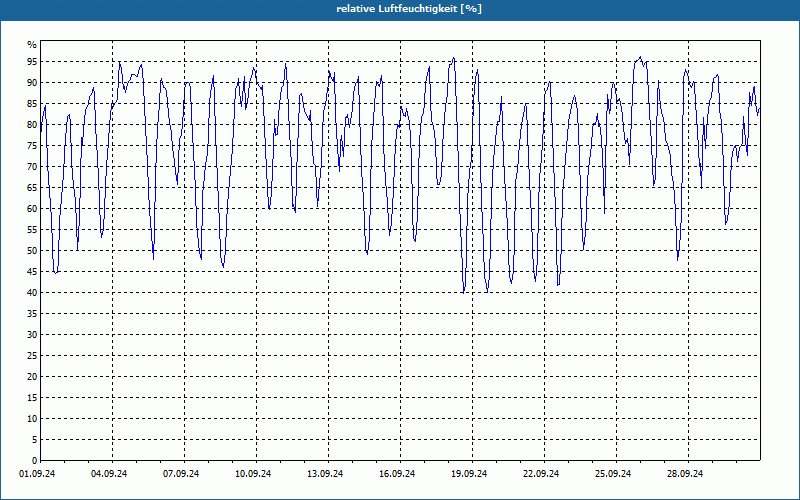Click the y-axis value 50
This screenshot has width=800, height=500.
[x=32, y=251]
